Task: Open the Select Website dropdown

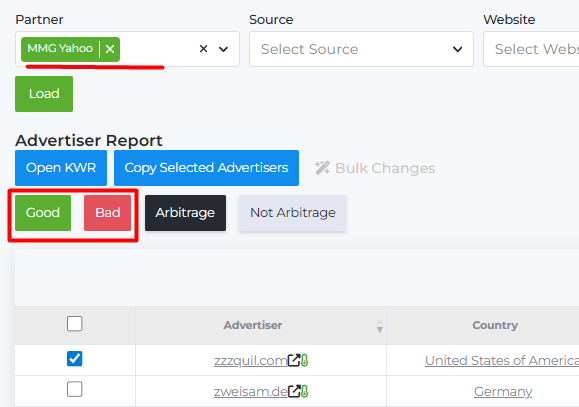Action: click(x=531, y=49)
